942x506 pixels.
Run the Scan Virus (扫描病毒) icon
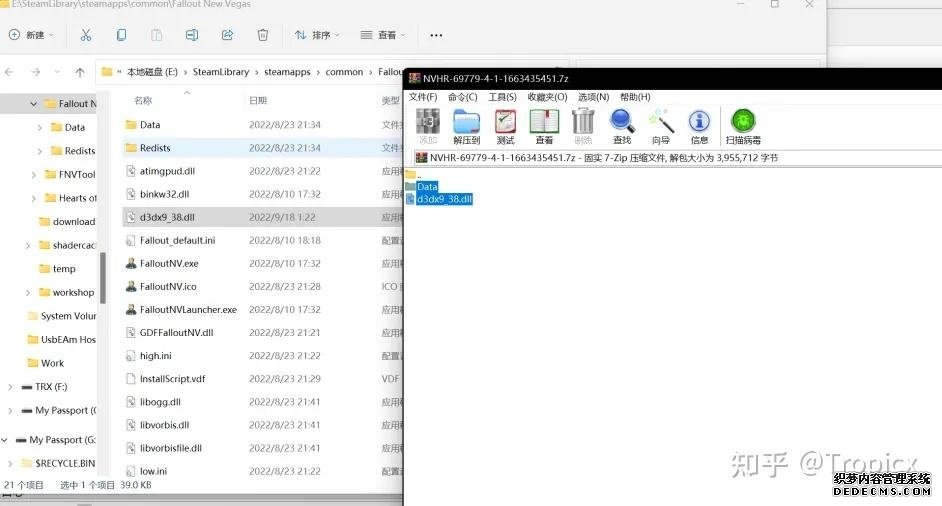point(743,127)
